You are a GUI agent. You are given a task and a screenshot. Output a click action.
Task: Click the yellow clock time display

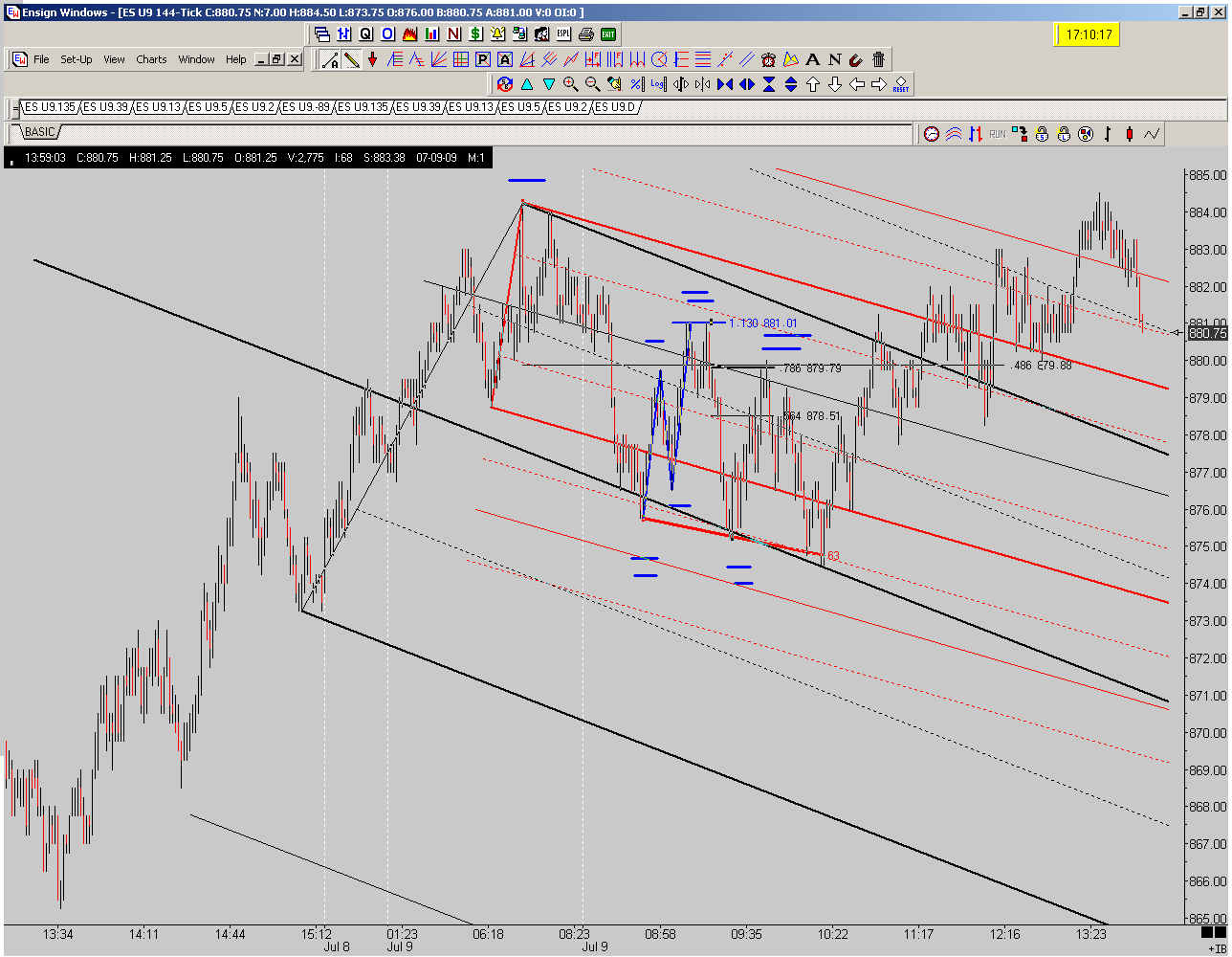tap(1087, 34)
